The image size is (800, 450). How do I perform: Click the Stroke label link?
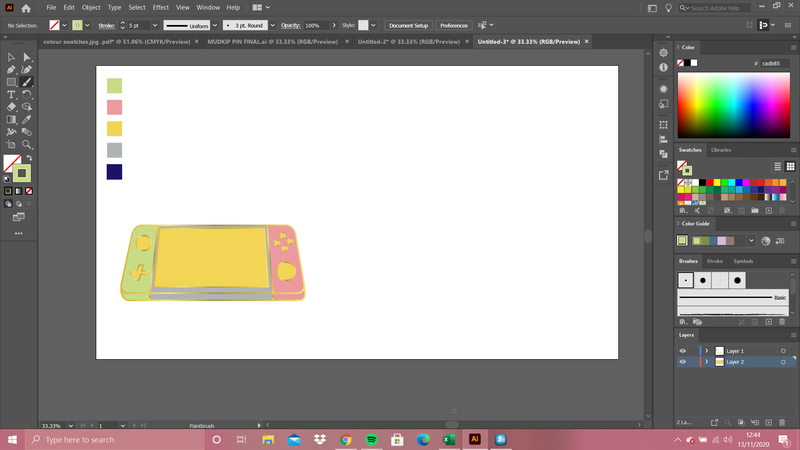click(106, 26)
